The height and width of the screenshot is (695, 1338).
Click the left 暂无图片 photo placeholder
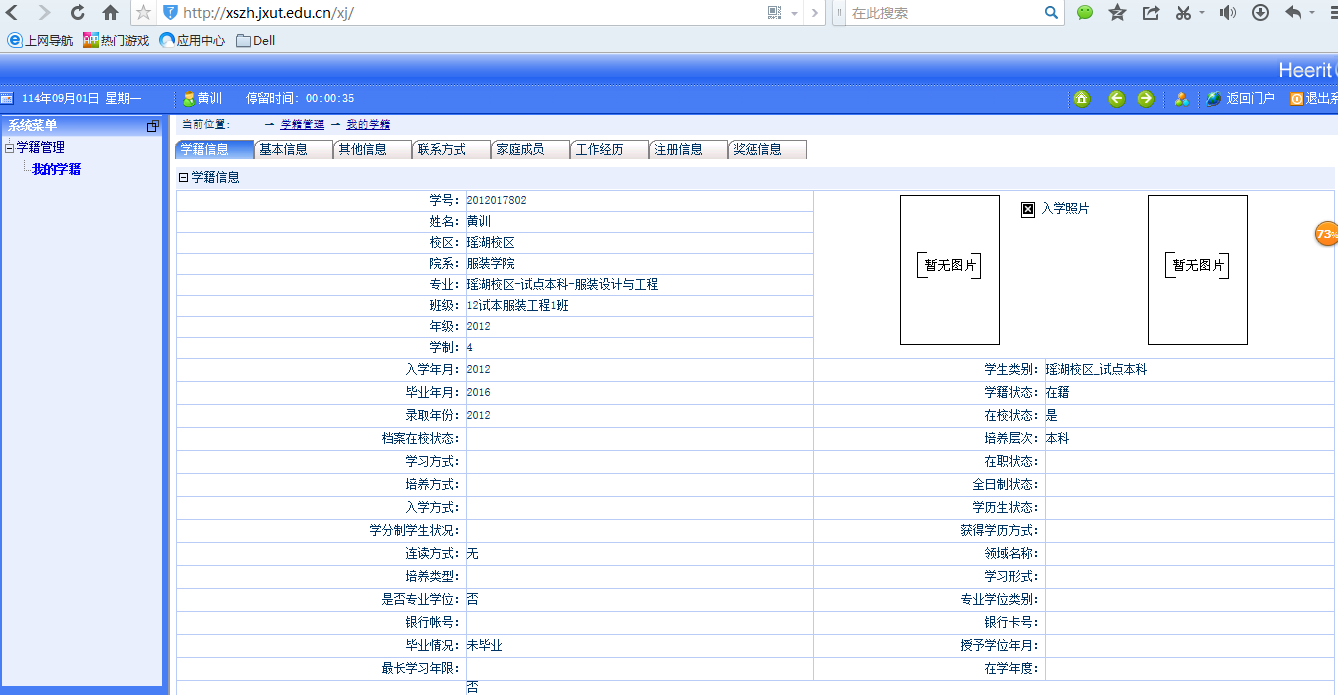coord(950,270)
